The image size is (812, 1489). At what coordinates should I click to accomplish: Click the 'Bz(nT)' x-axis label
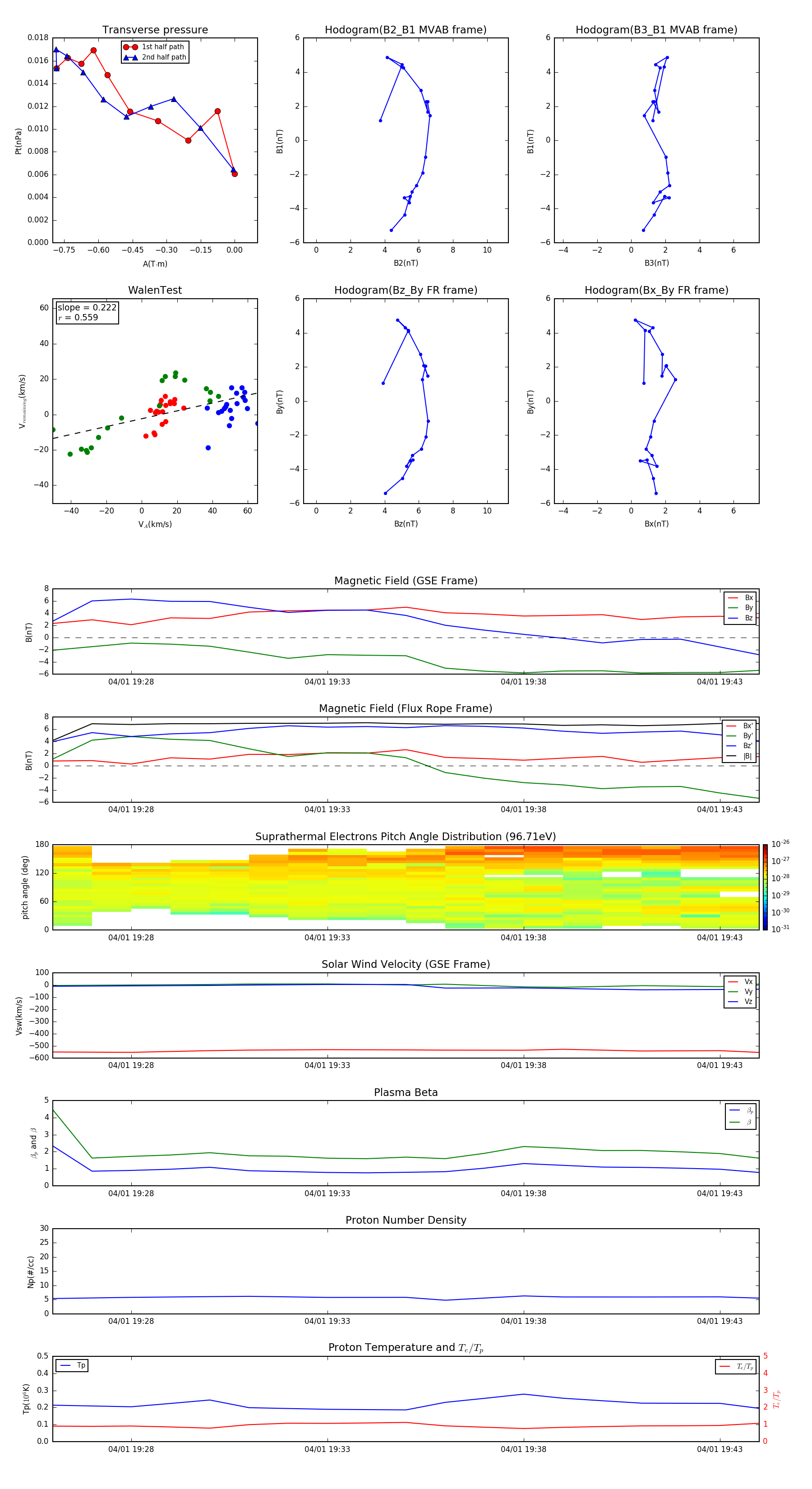pos(406,524)
